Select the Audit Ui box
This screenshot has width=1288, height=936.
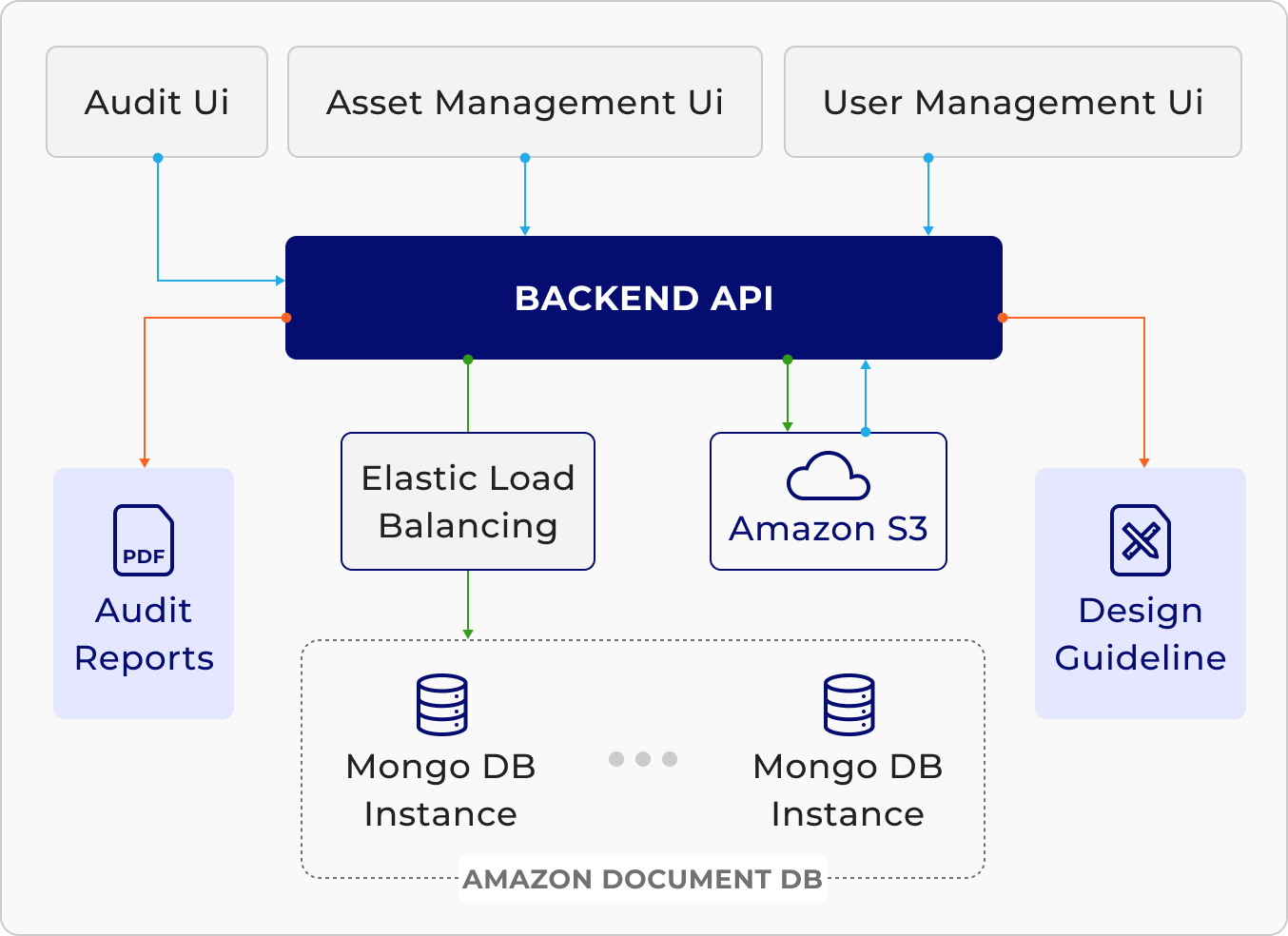[157, 102]
